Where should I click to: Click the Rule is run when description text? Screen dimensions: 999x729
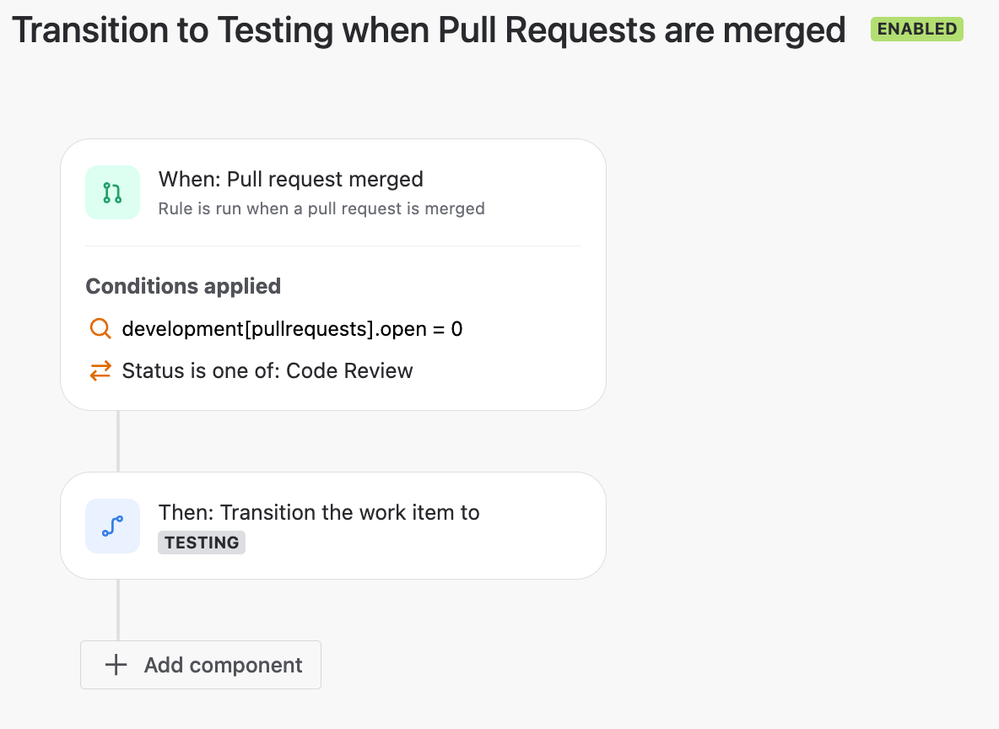[x=321, y=208]
